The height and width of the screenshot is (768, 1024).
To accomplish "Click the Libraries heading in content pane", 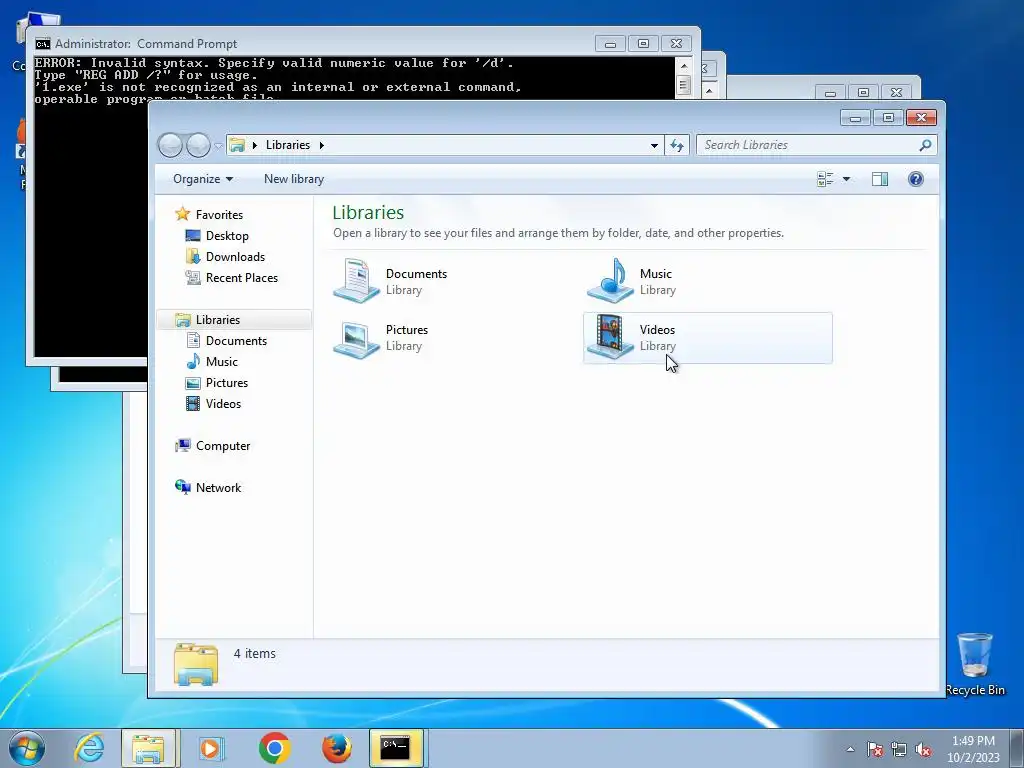I will click(x=368, y=212).
